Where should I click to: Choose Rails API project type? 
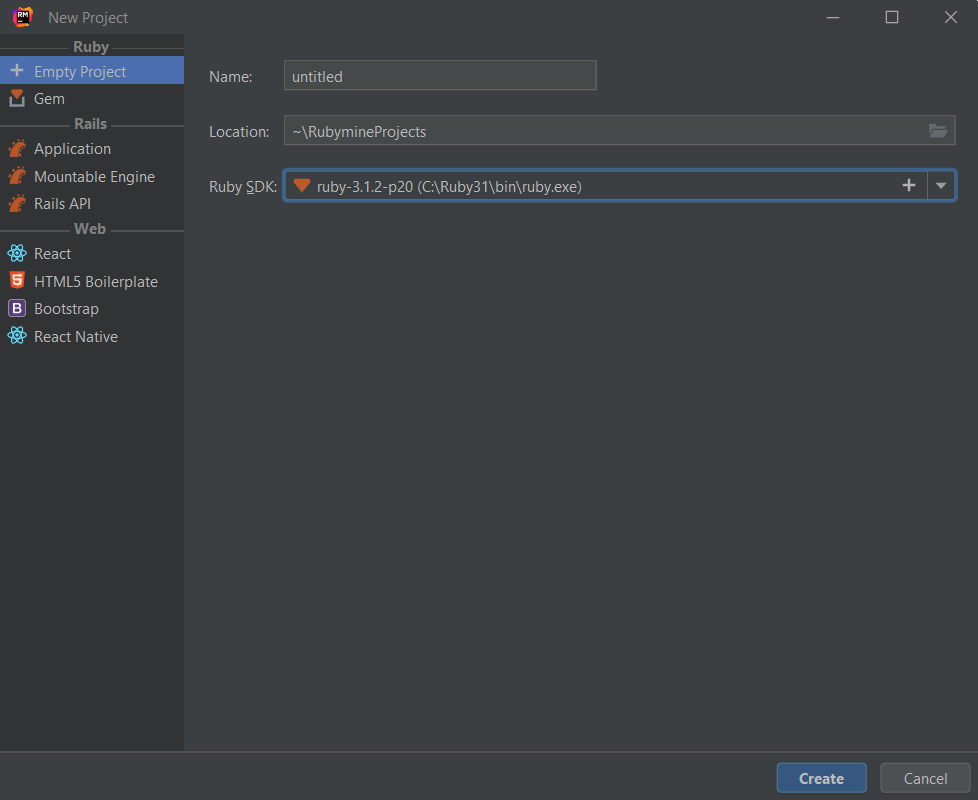(x=92, y=203)
